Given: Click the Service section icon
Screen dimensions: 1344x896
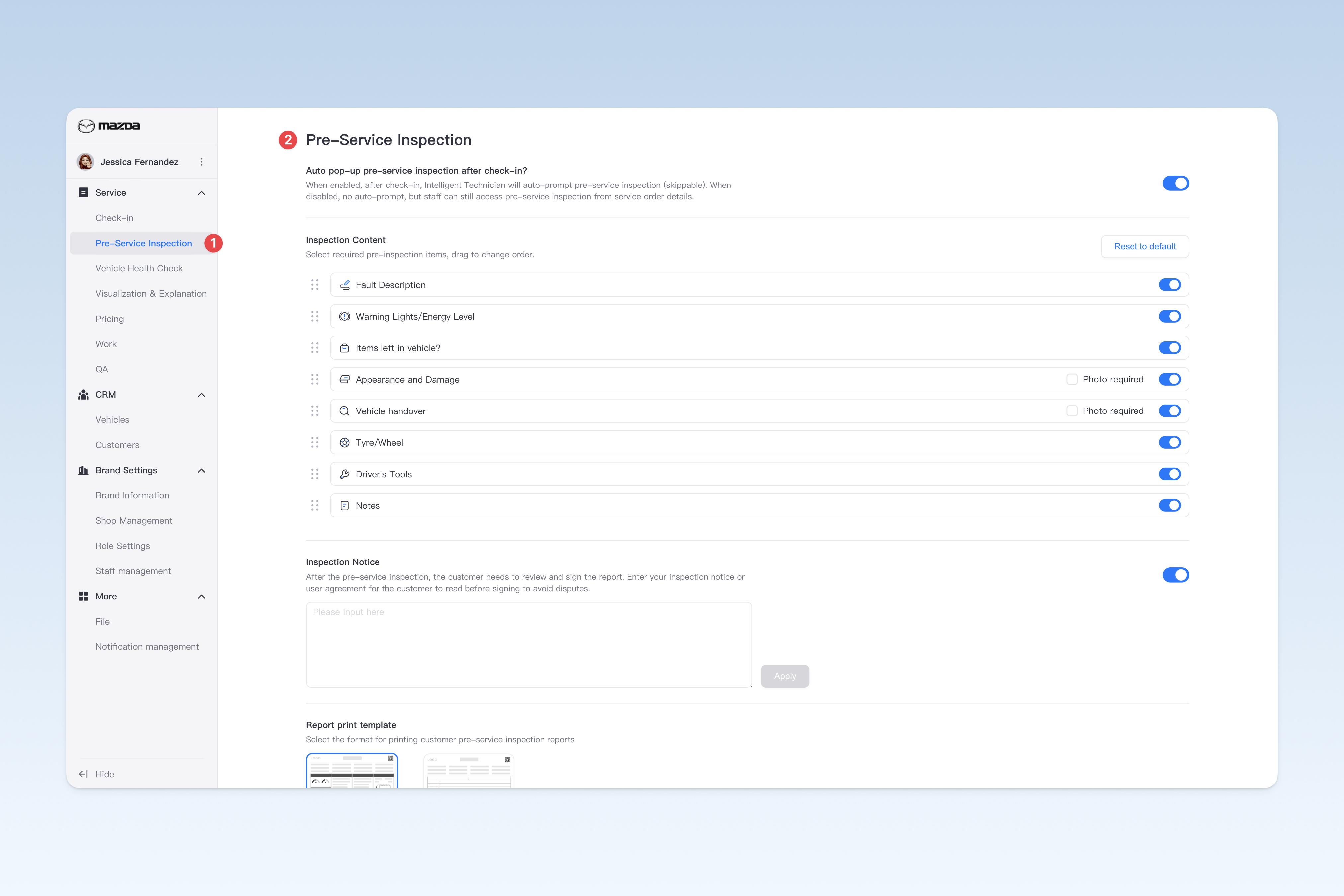Looking at the screenshot, I should (83, 192).
